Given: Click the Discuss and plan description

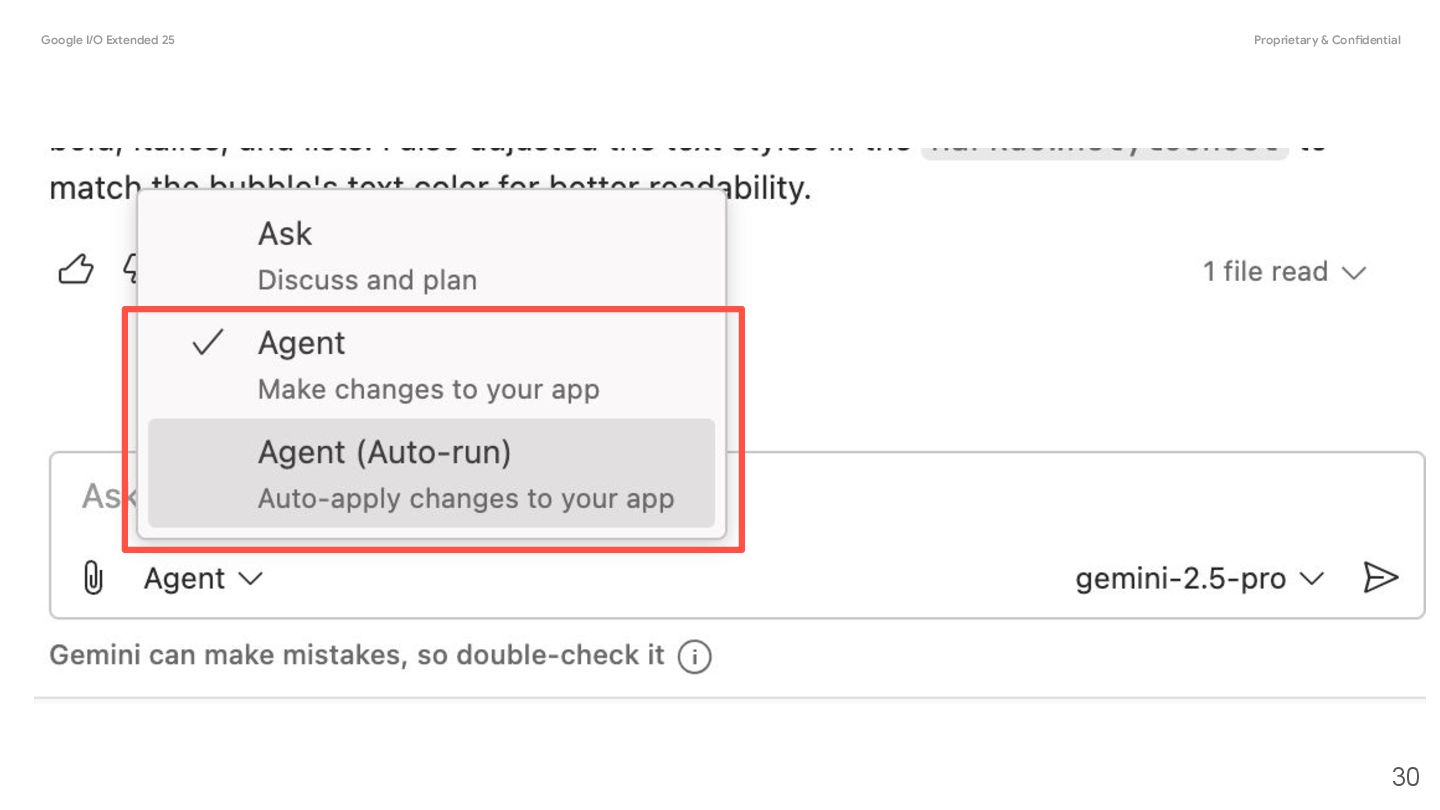Looking at the screenshot, I should [x=367, y=280].
